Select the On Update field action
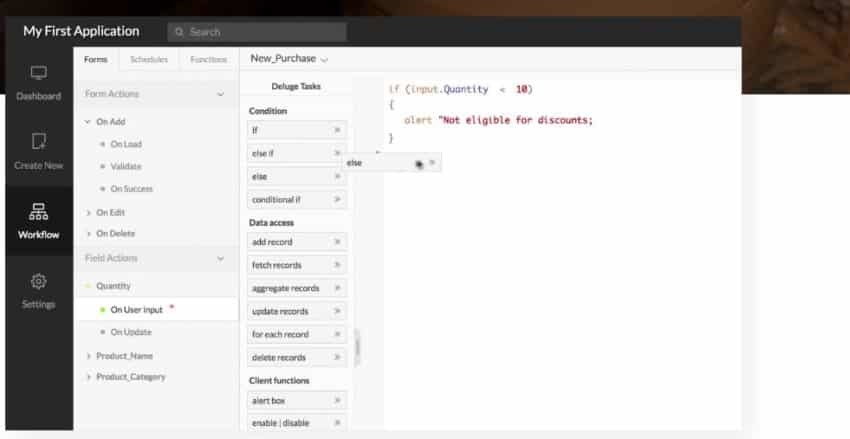The image size is (850, 439). click(x=131, y=332)
